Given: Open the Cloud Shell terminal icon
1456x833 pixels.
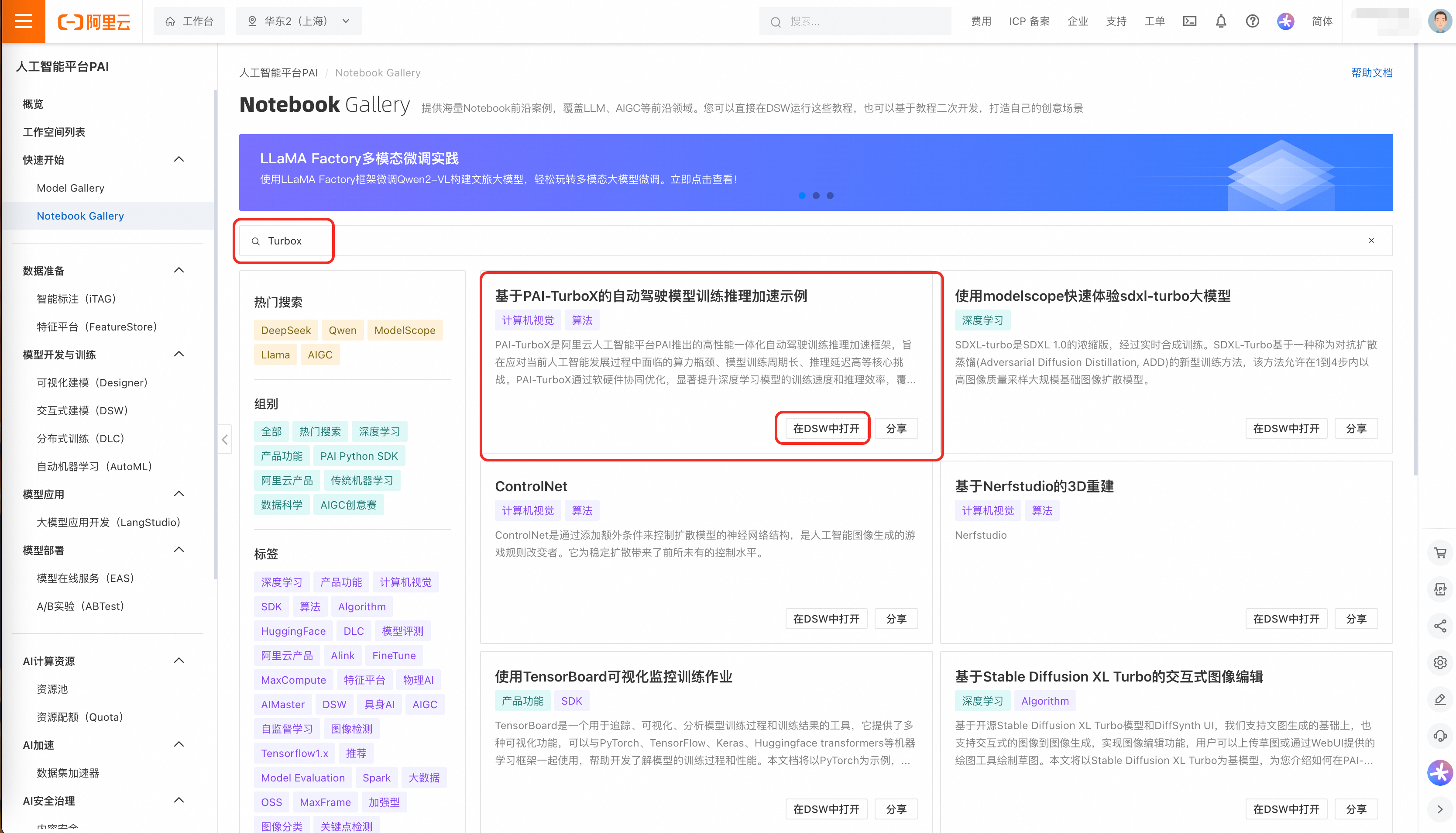Looking at the screenshot, I should [1189, 21].
